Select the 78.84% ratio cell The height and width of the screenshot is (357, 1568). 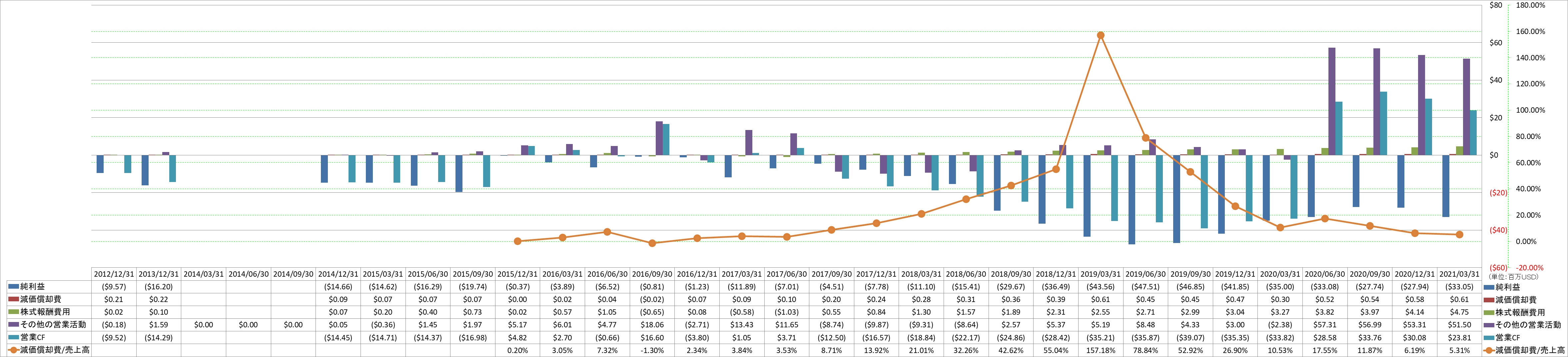(x=1146, y=350)
